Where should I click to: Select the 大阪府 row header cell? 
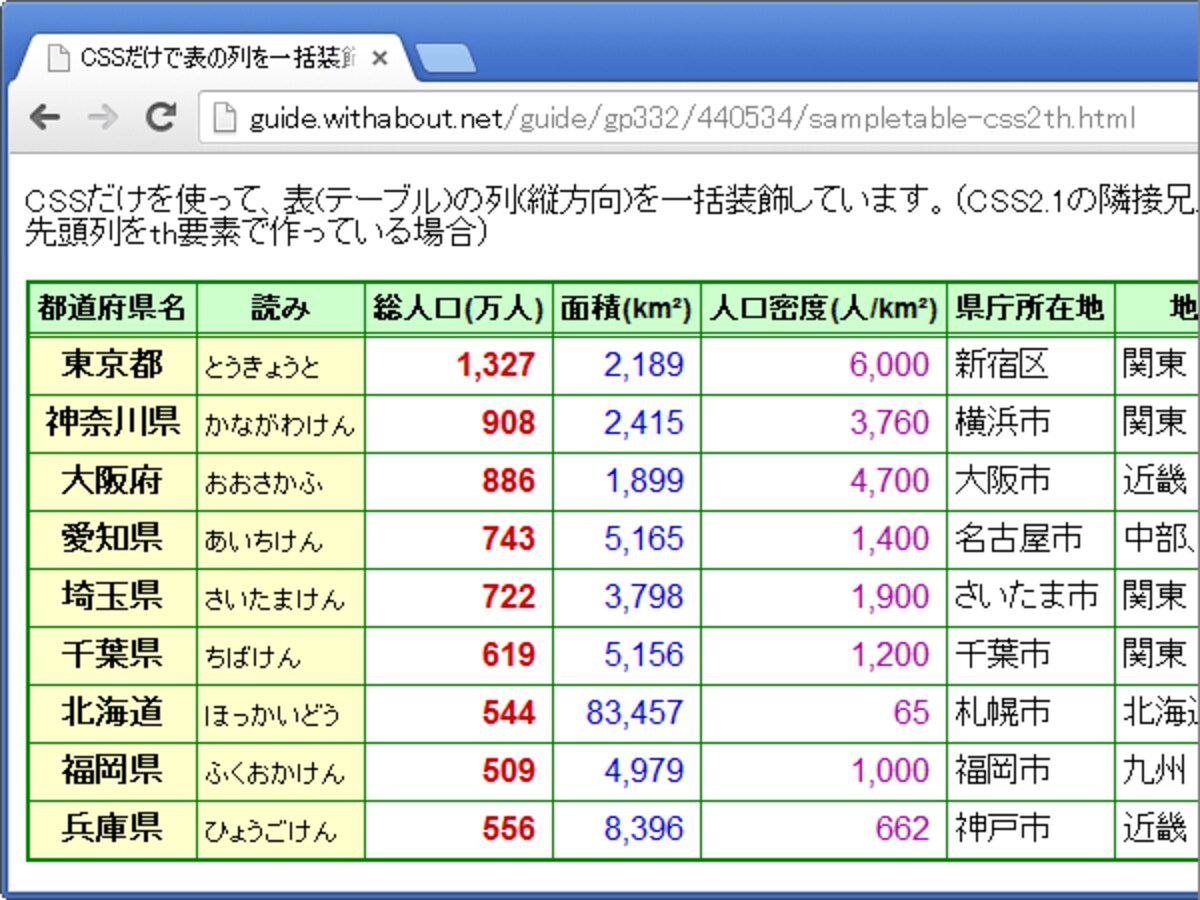113,481
